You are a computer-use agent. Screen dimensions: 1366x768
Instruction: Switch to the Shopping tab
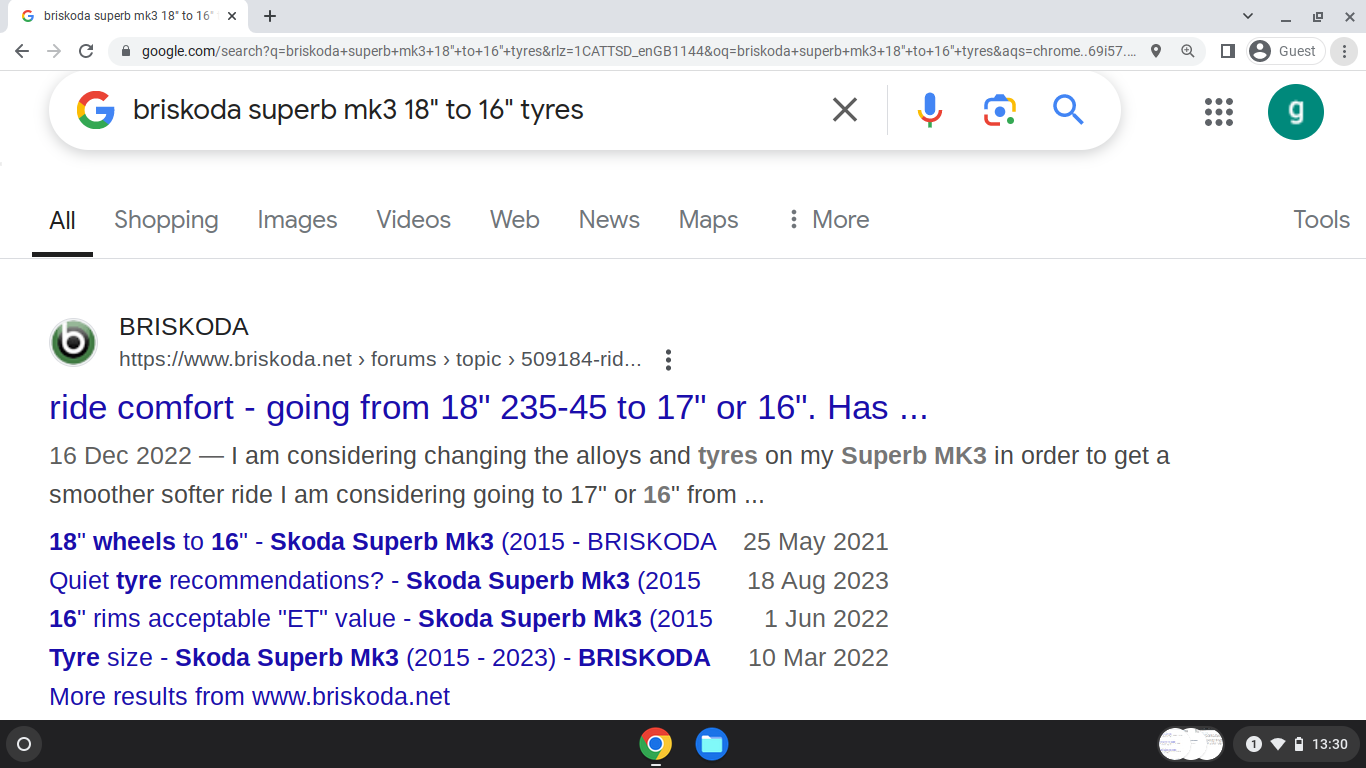coord(166,220)
